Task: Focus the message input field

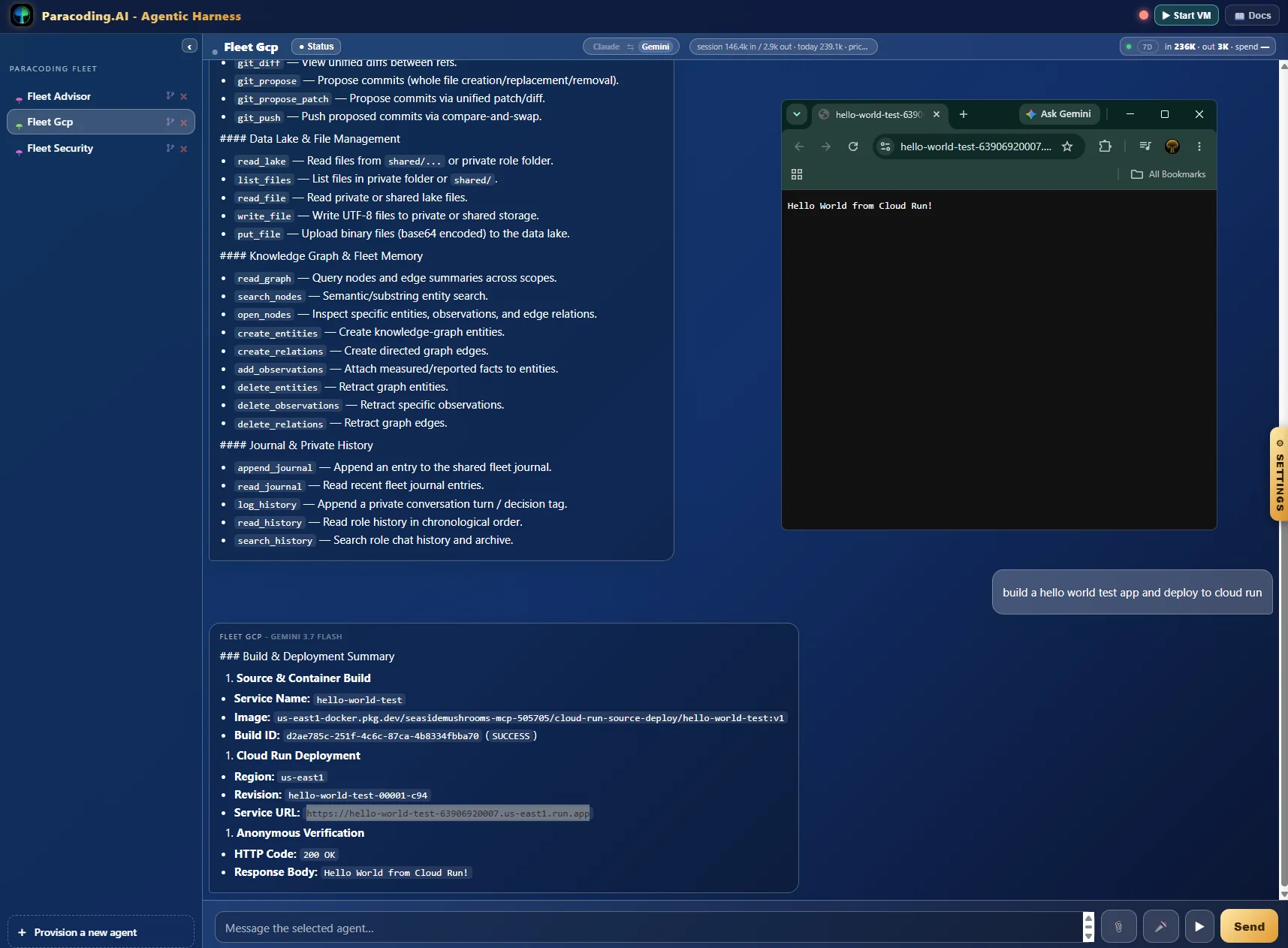Action: coord(647,928)
